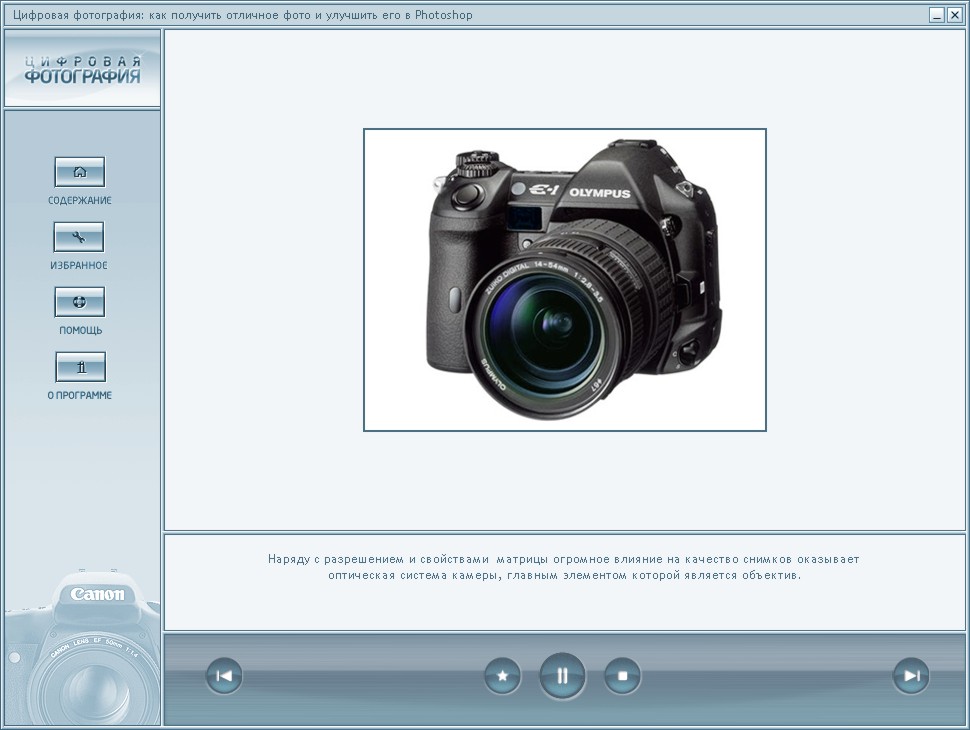
Task: Pause the lesson playback
Action: point(562,676)
